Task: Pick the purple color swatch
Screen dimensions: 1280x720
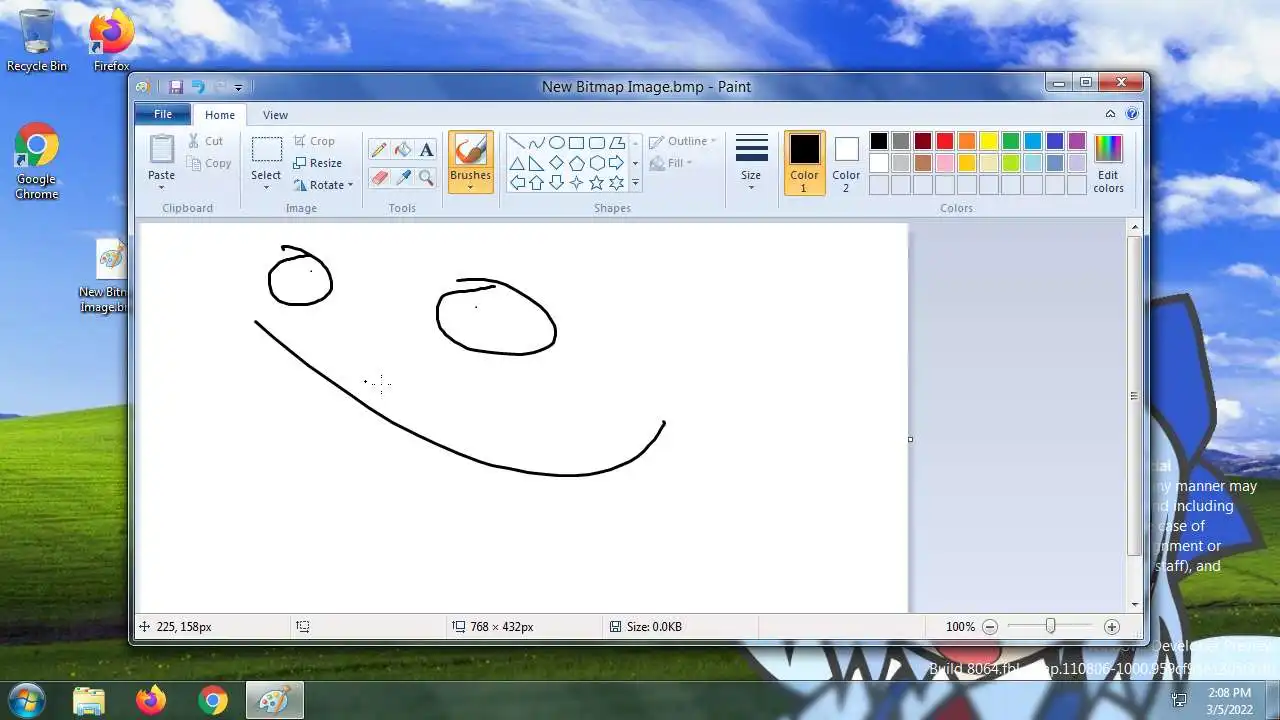Action: (1077, 141)
